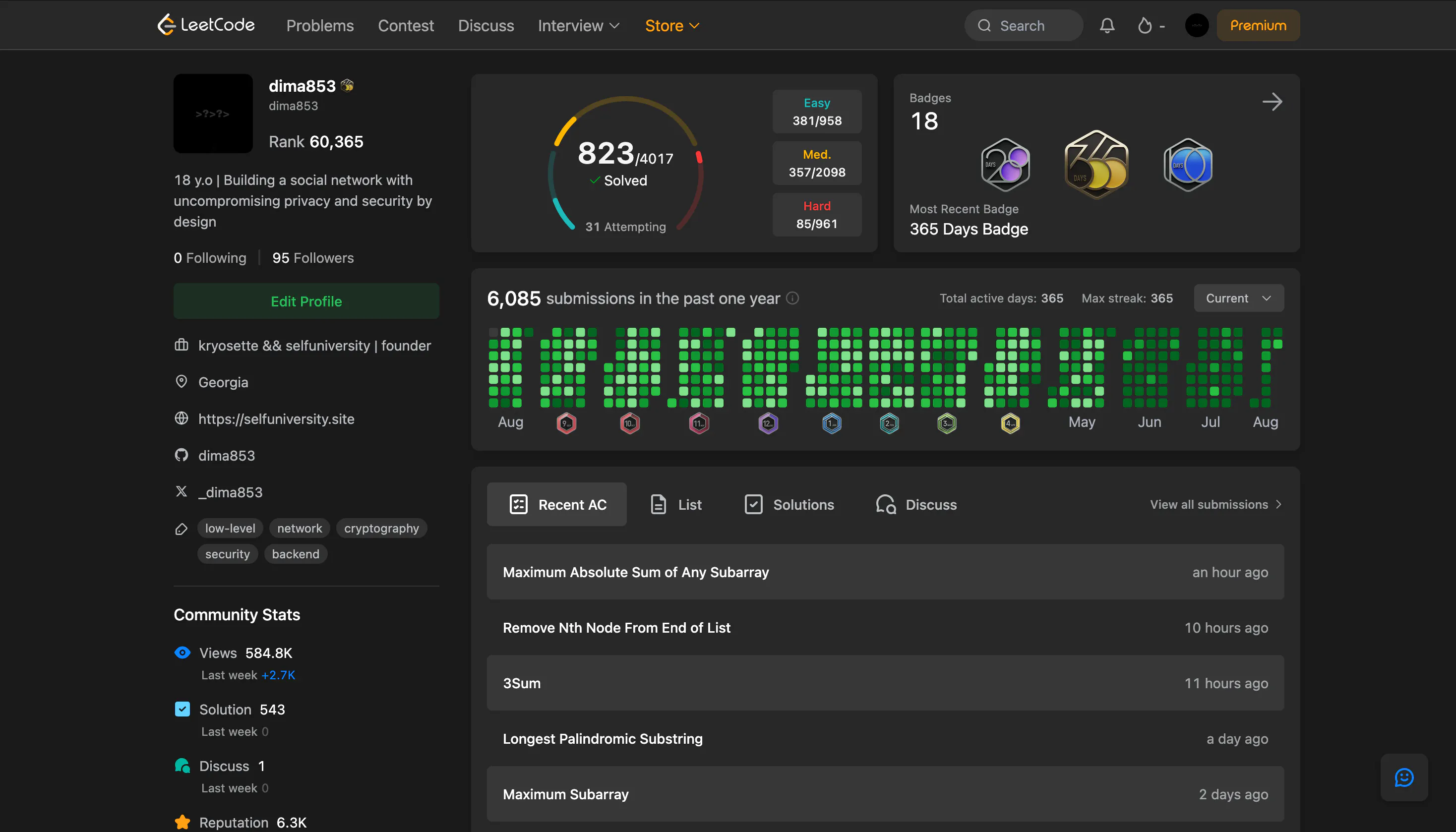Click the cryptography skill tag

(381, 528)
